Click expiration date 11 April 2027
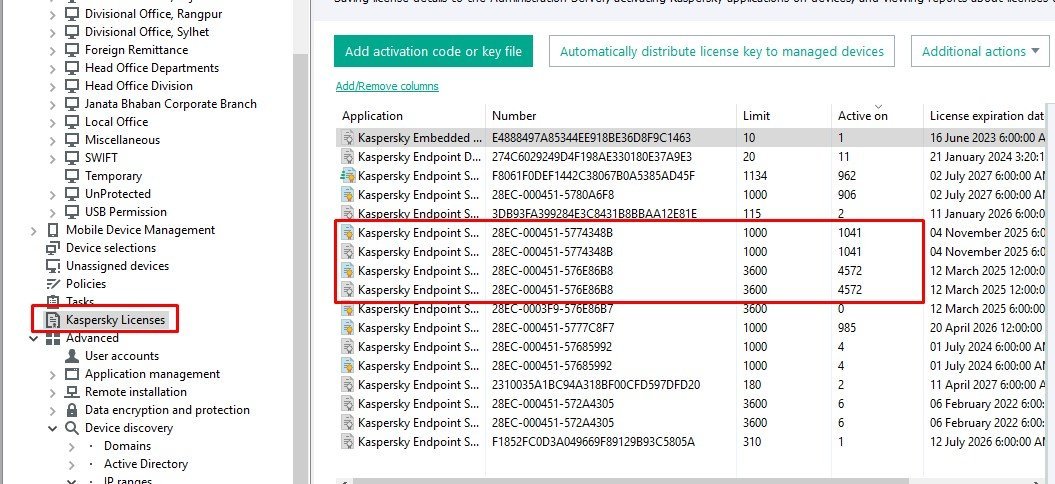The height and width of the screenshot is (484, 1055). click(x=987, y=385)
